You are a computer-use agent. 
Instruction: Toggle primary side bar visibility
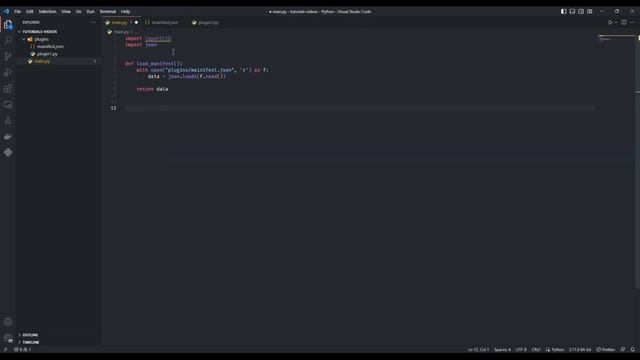[563, 11]
